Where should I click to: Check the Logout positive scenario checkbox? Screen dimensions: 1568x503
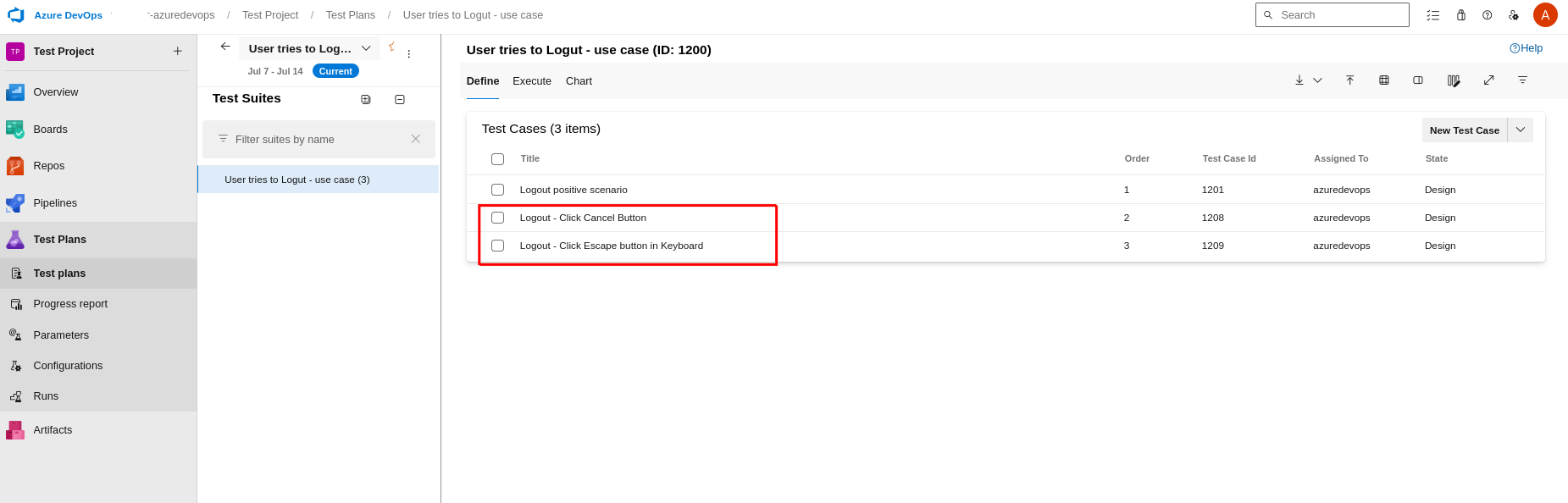pyautogui.click(x=497, y=190)
